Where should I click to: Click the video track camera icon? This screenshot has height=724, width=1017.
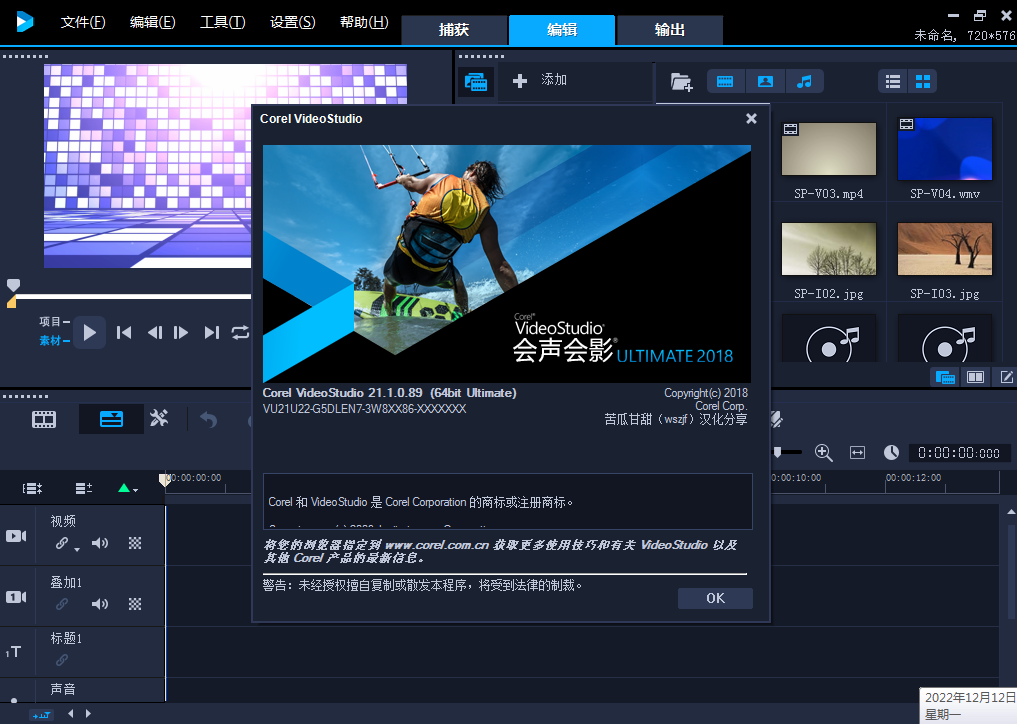16,536
